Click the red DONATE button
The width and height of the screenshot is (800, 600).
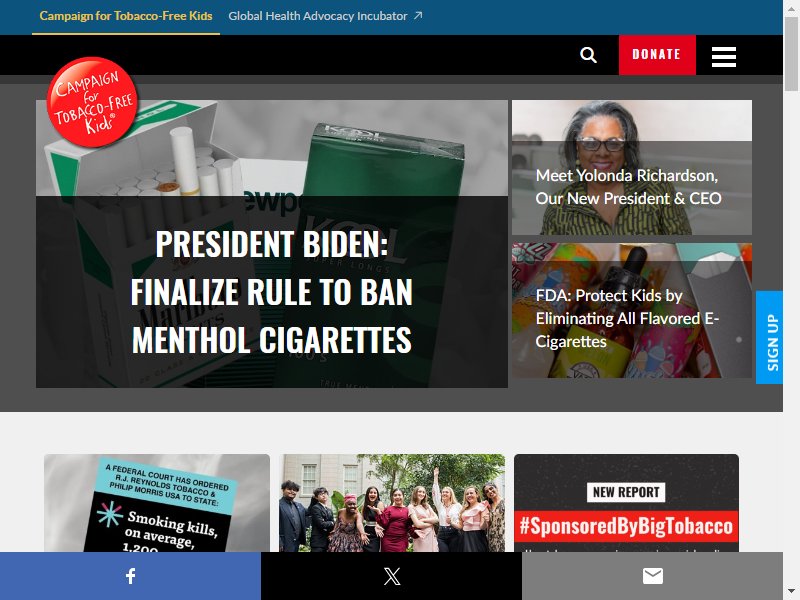(x=657, y=55)
